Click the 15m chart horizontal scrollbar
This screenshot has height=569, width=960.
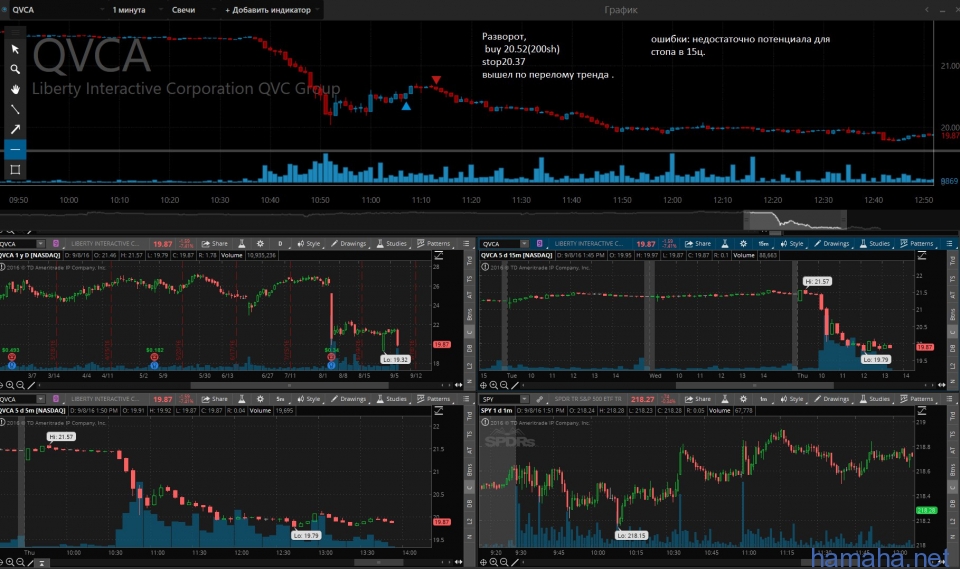pos(754,386)
